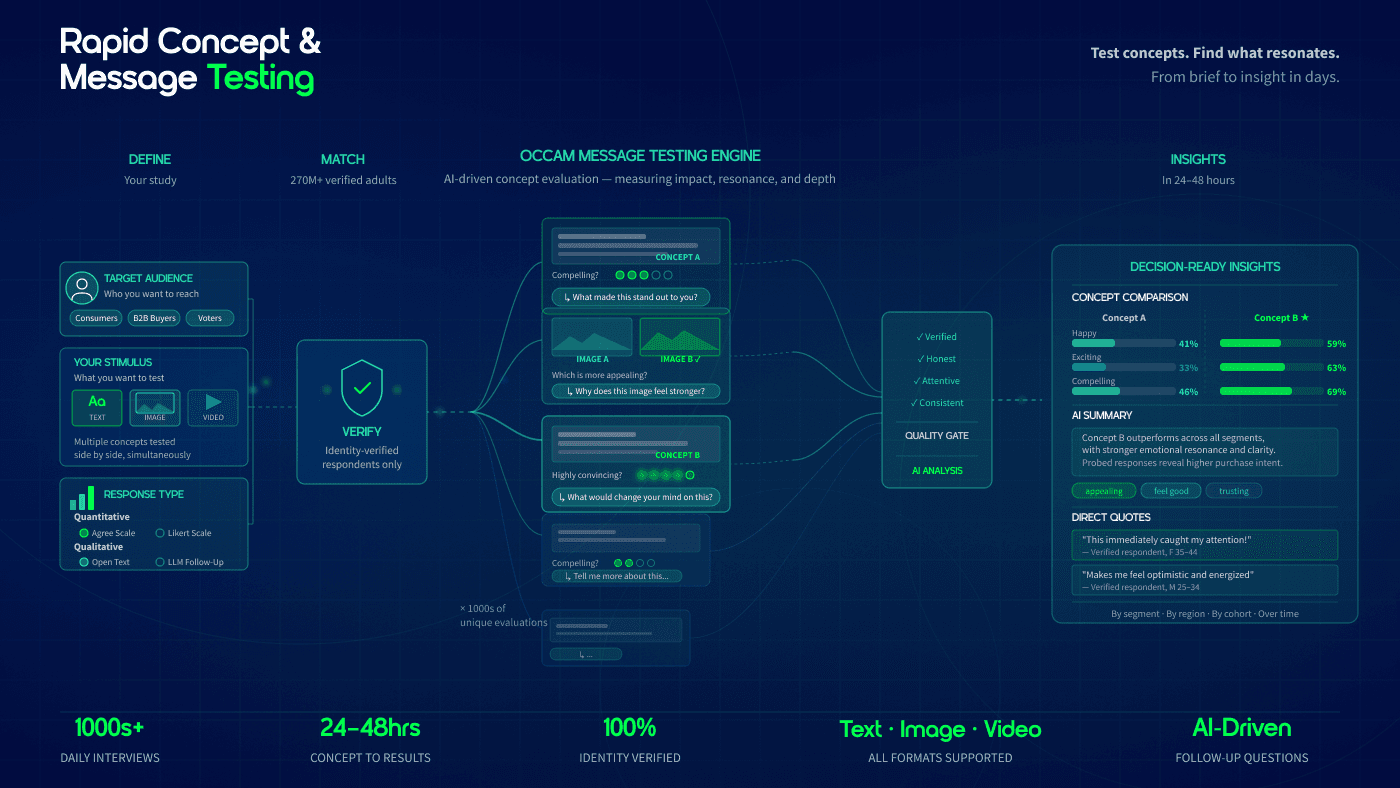Select the LLM Follow-Up radio button
The image size is (1400, 788).
[x=160, y=562]
